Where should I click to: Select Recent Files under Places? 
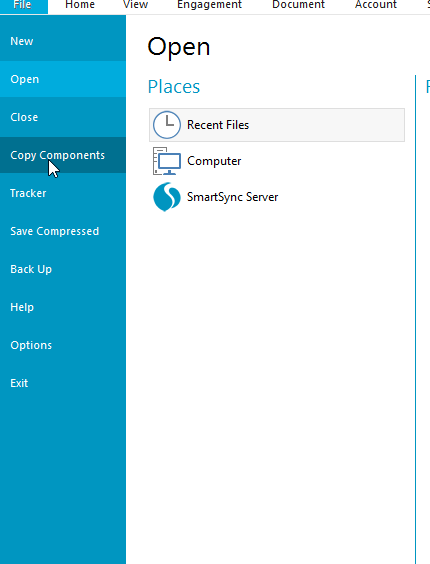point(277,125)
